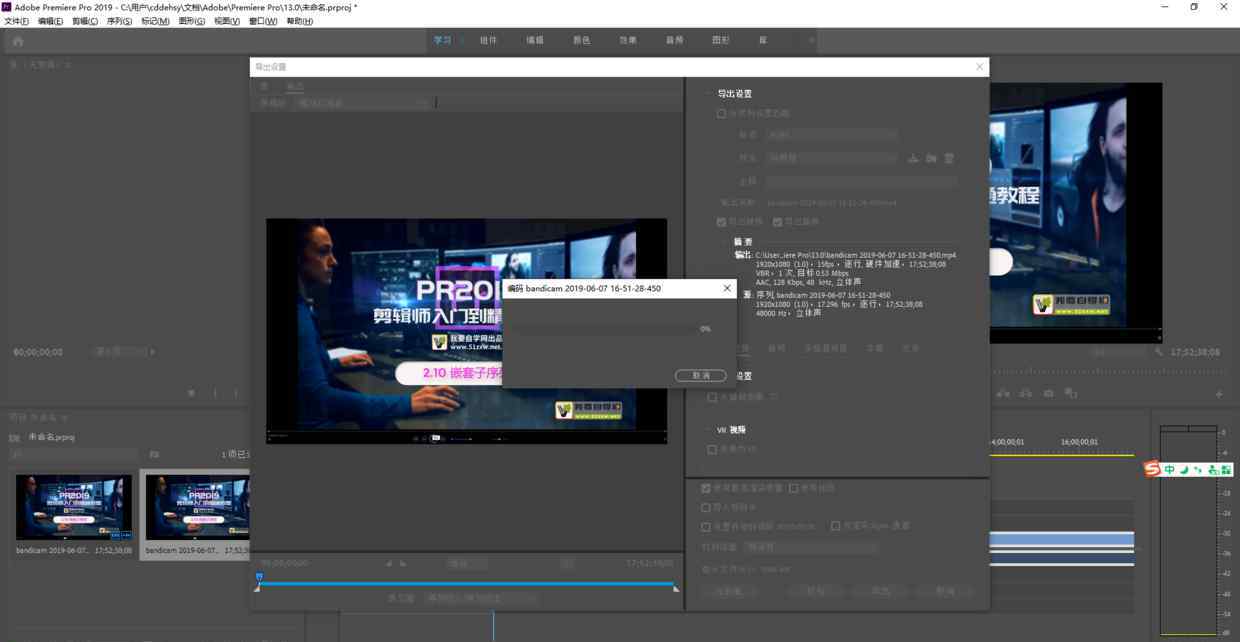Toggle 设置开始时间码 checkbox
This screenshot has width=1240, height=642.
click(x=706, y=526)
